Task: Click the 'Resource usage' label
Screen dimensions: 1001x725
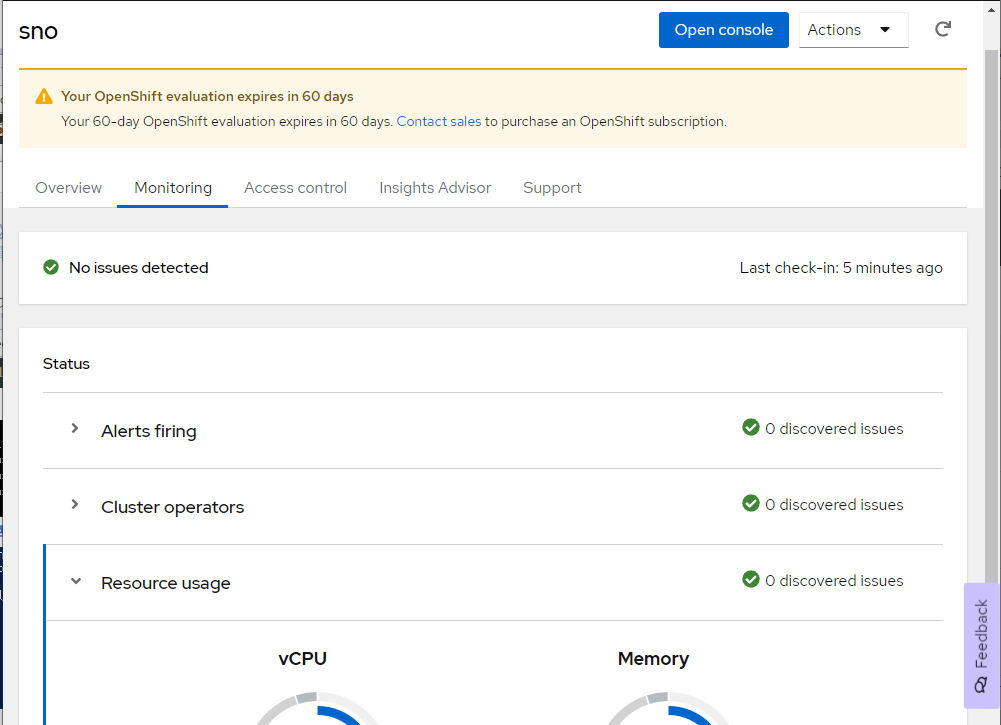Action: pos(165,583)
